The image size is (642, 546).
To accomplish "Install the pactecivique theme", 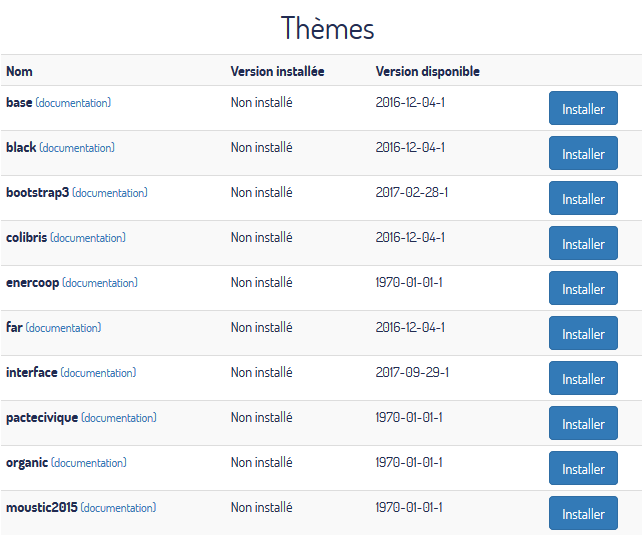I will click(583, 423).
